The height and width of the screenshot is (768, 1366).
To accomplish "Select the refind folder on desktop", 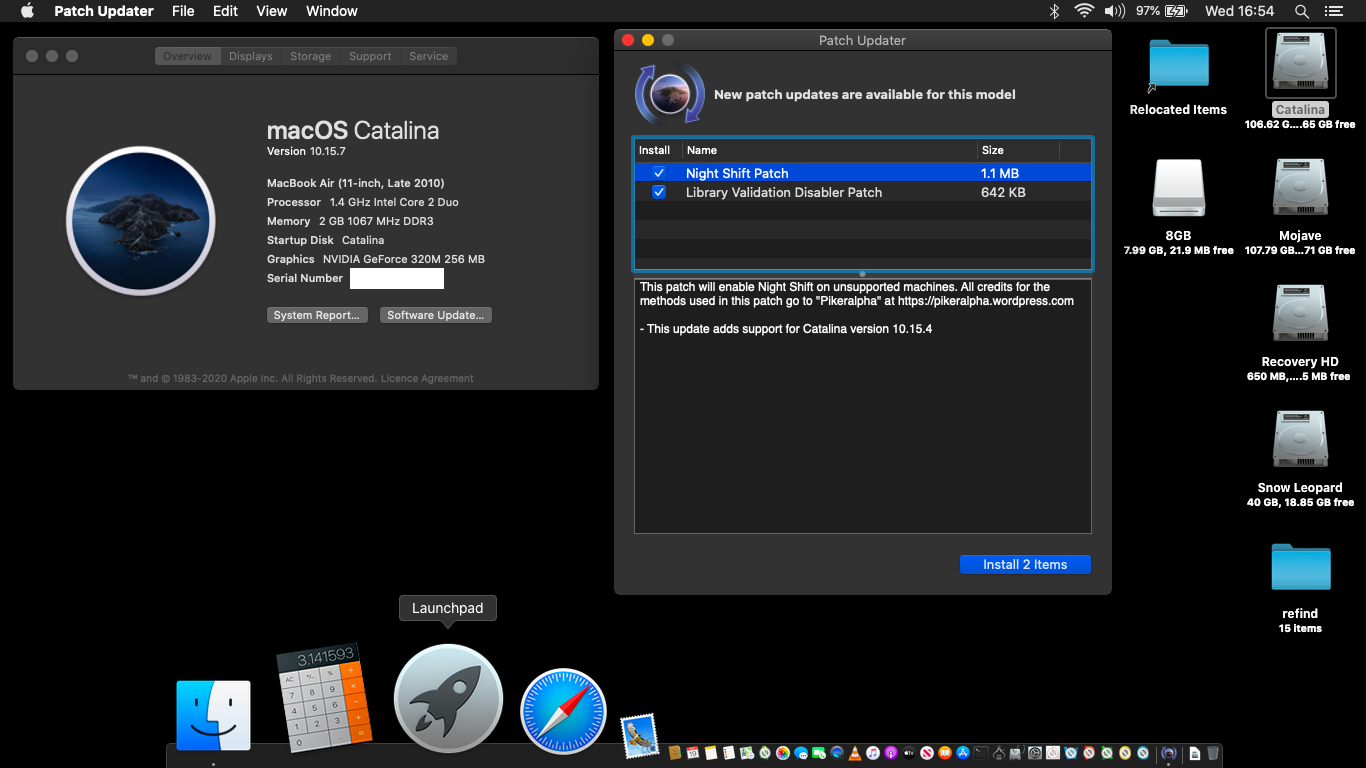I will point(1300,566).
